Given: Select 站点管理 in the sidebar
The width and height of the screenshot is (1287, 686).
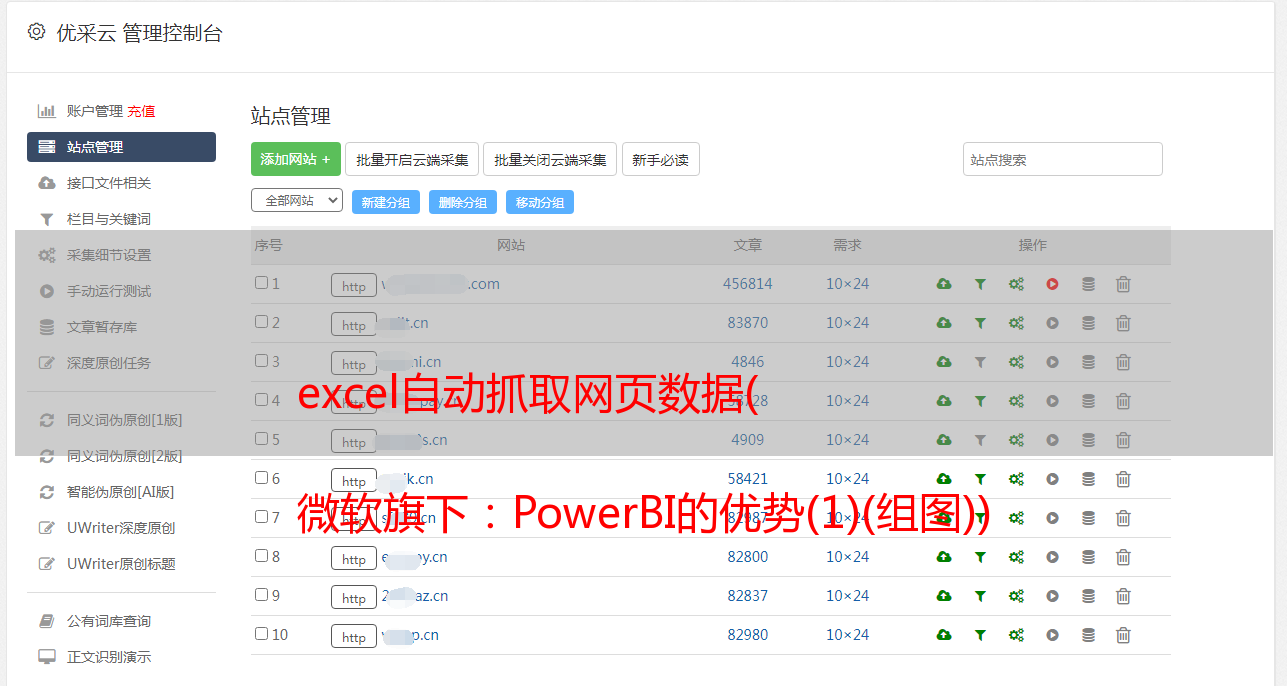Looking at the screenshot, I should click(x=121, y=147).
